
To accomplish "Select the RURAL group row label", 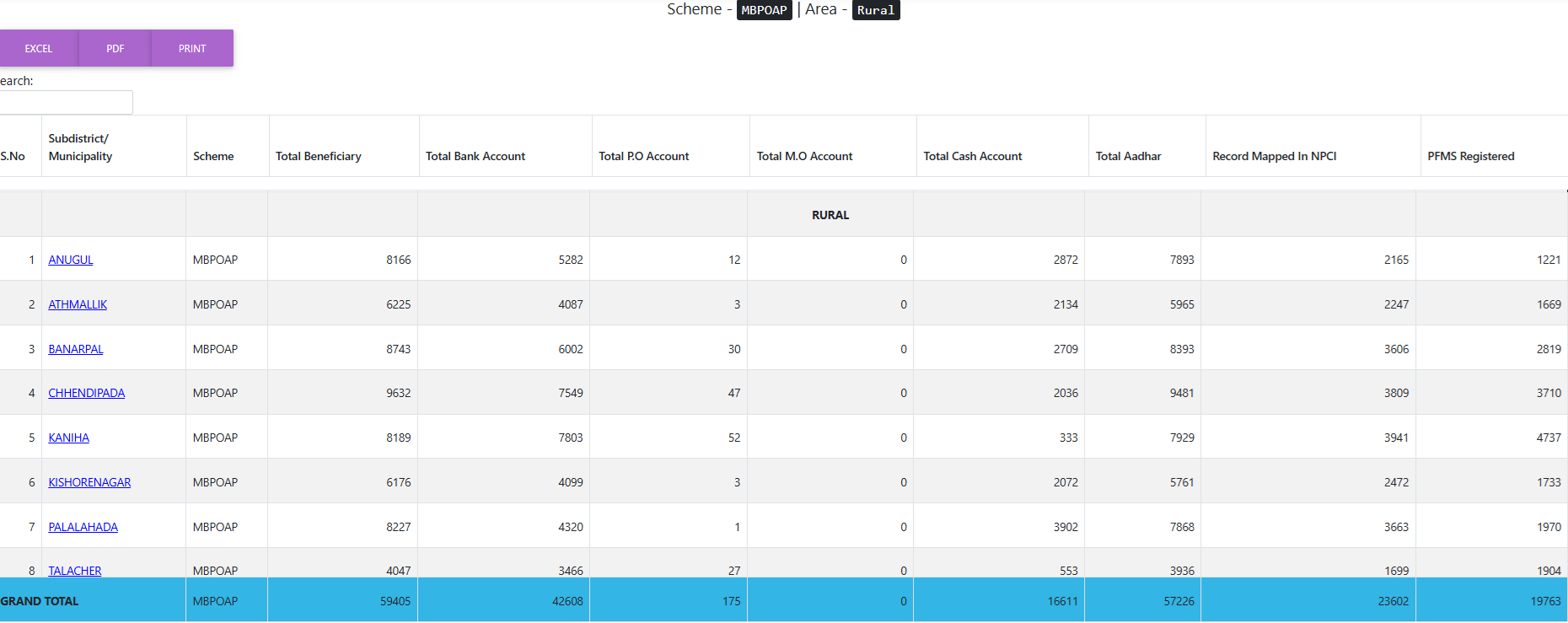I will [830, 215].
